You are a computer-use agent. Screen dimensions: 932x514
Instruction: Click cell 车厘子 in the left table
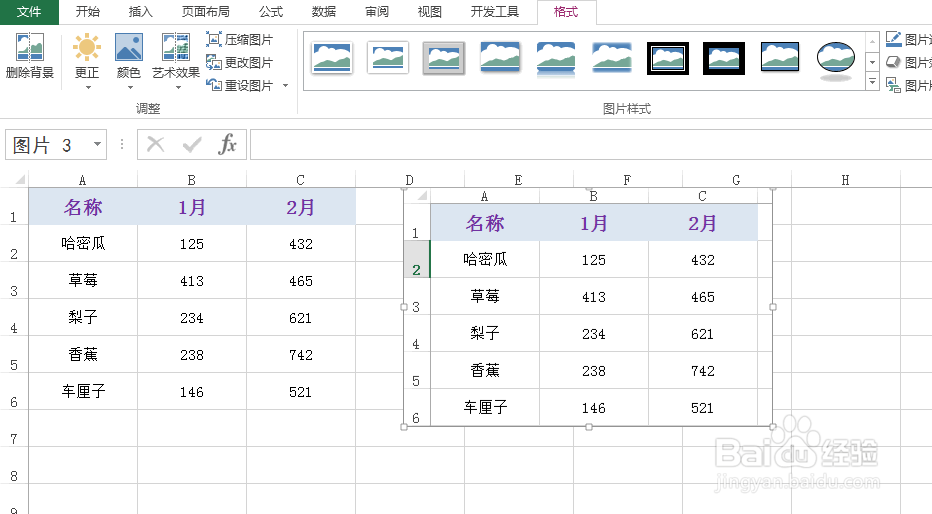click(x=83, y=392)
